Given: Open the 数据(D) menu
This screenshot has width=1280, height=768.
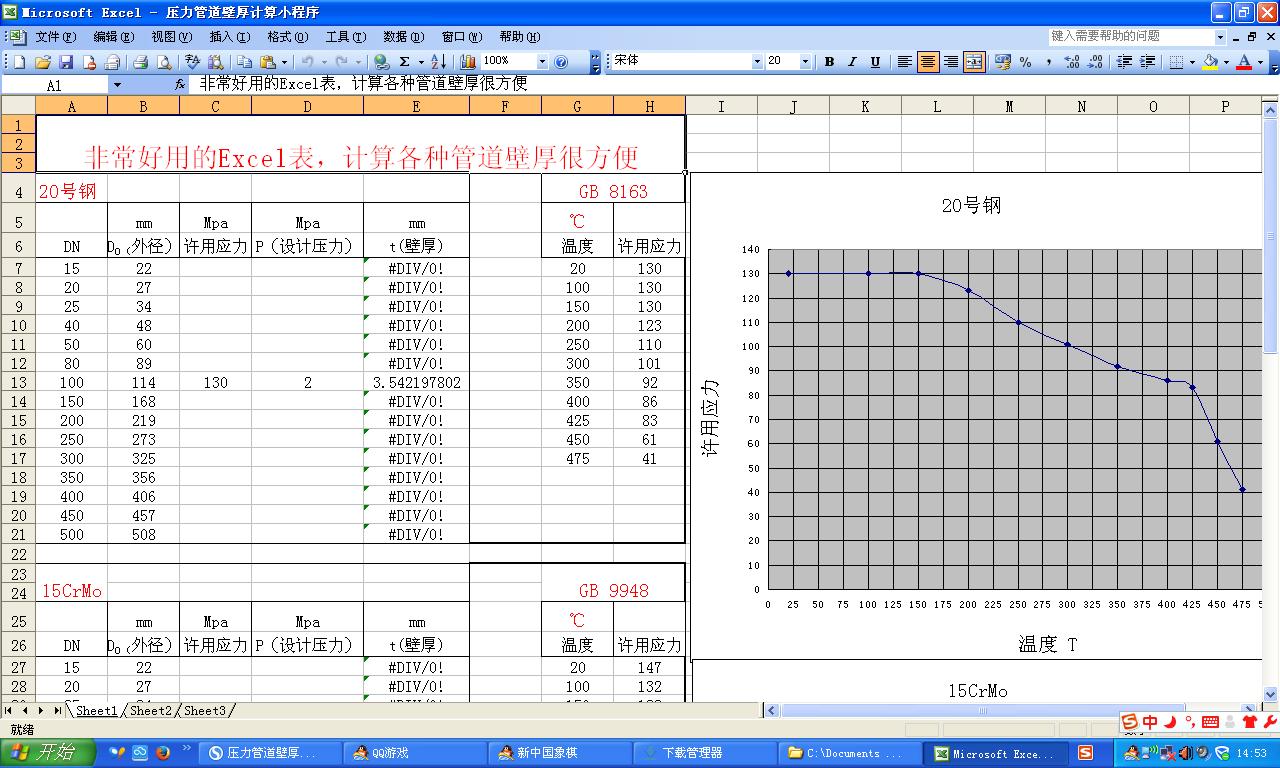Looking at the screenshot, I should 404,37.
